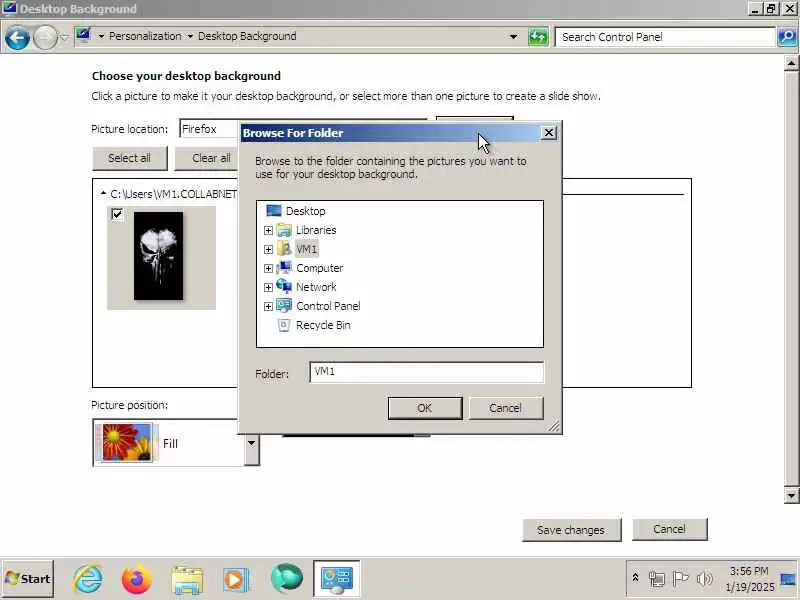This screenshot has width=800, height=600.
Task: Click the Select all button
Action: (x=130, y=158)
